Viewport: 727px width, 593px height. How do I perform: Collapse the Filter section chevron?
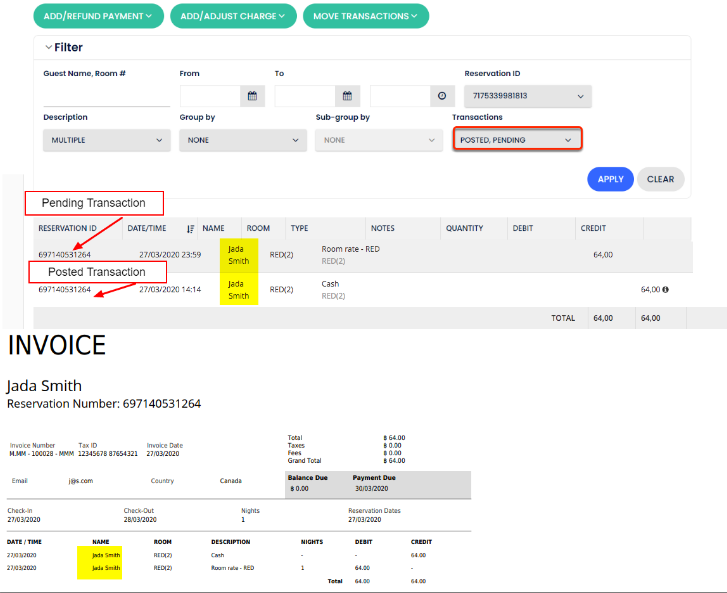47,47
